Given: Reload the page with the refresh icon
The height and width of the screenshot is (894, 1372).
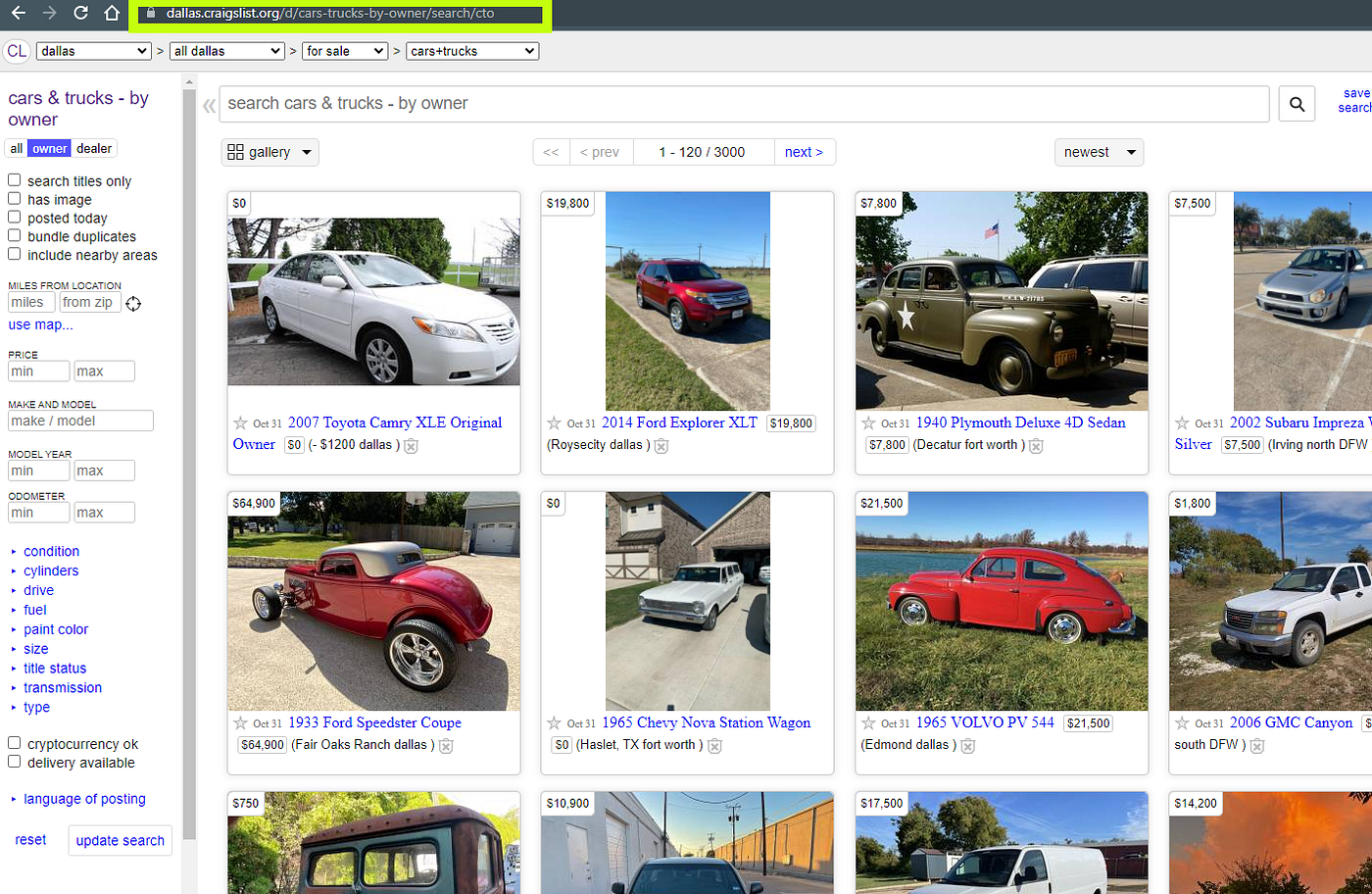Looking at the screenshot, I should pyautogui.click(x=80, y=13).
